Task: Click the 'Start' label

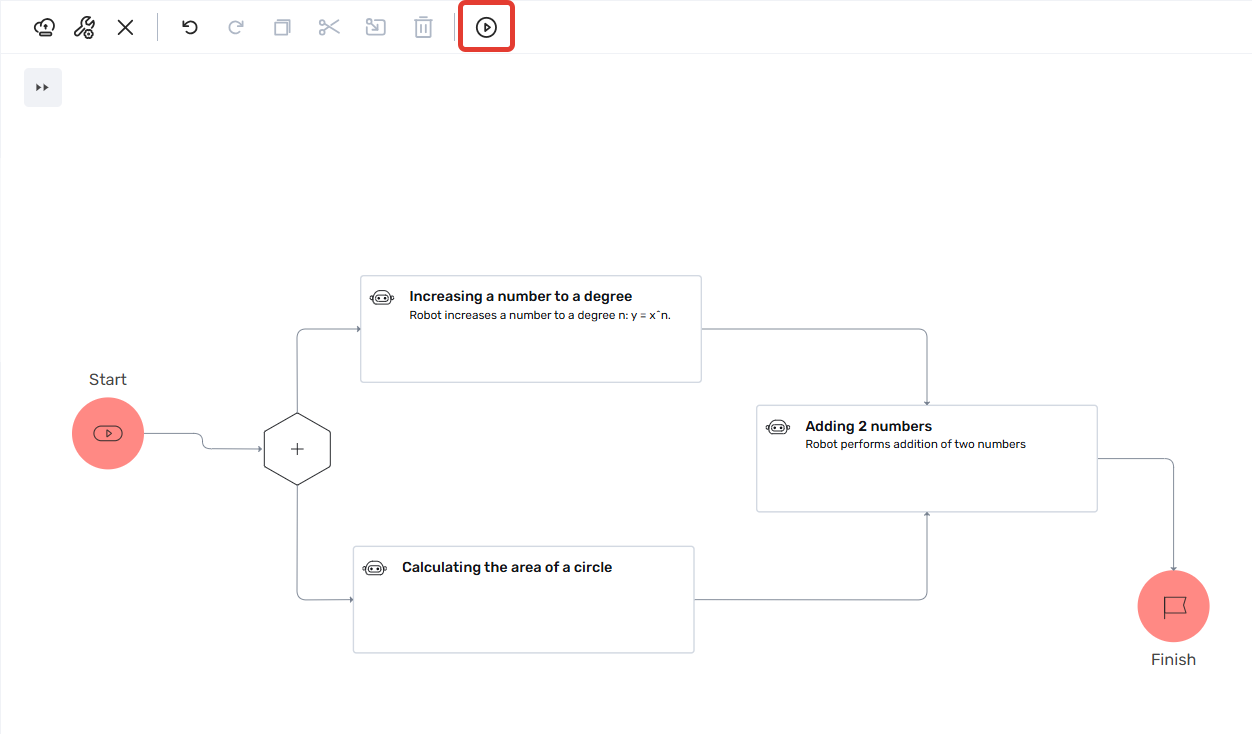Action: (x=108, y=380)
